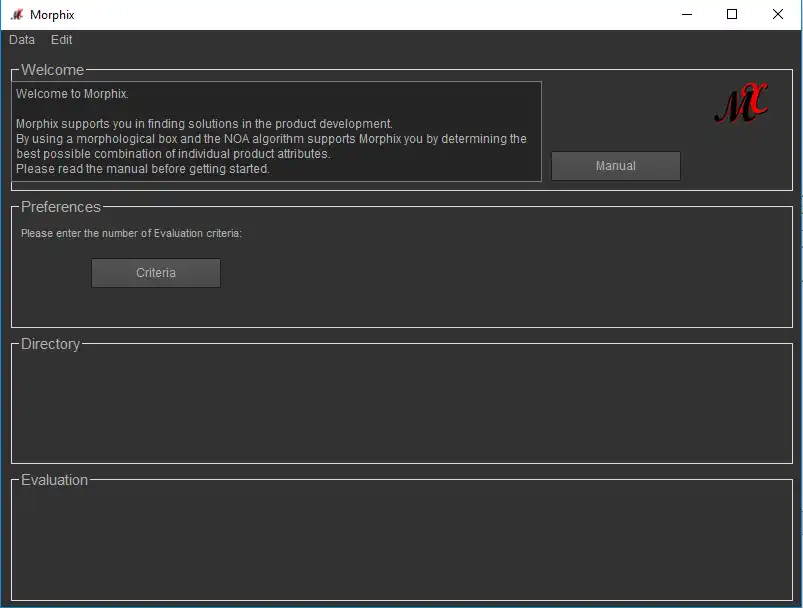
Task: Click inside the Welcome text box
Action: pyautogui.click(x=277, y=131)
